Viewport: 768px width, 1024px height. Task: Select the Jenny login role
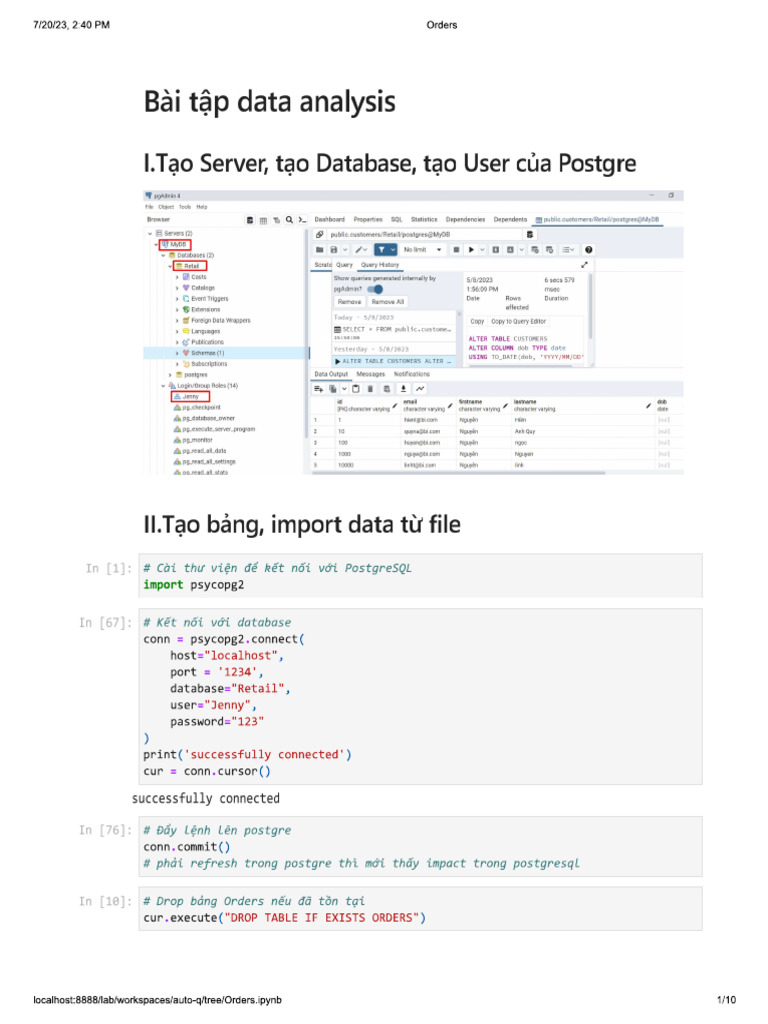click(x=190, y=397)
